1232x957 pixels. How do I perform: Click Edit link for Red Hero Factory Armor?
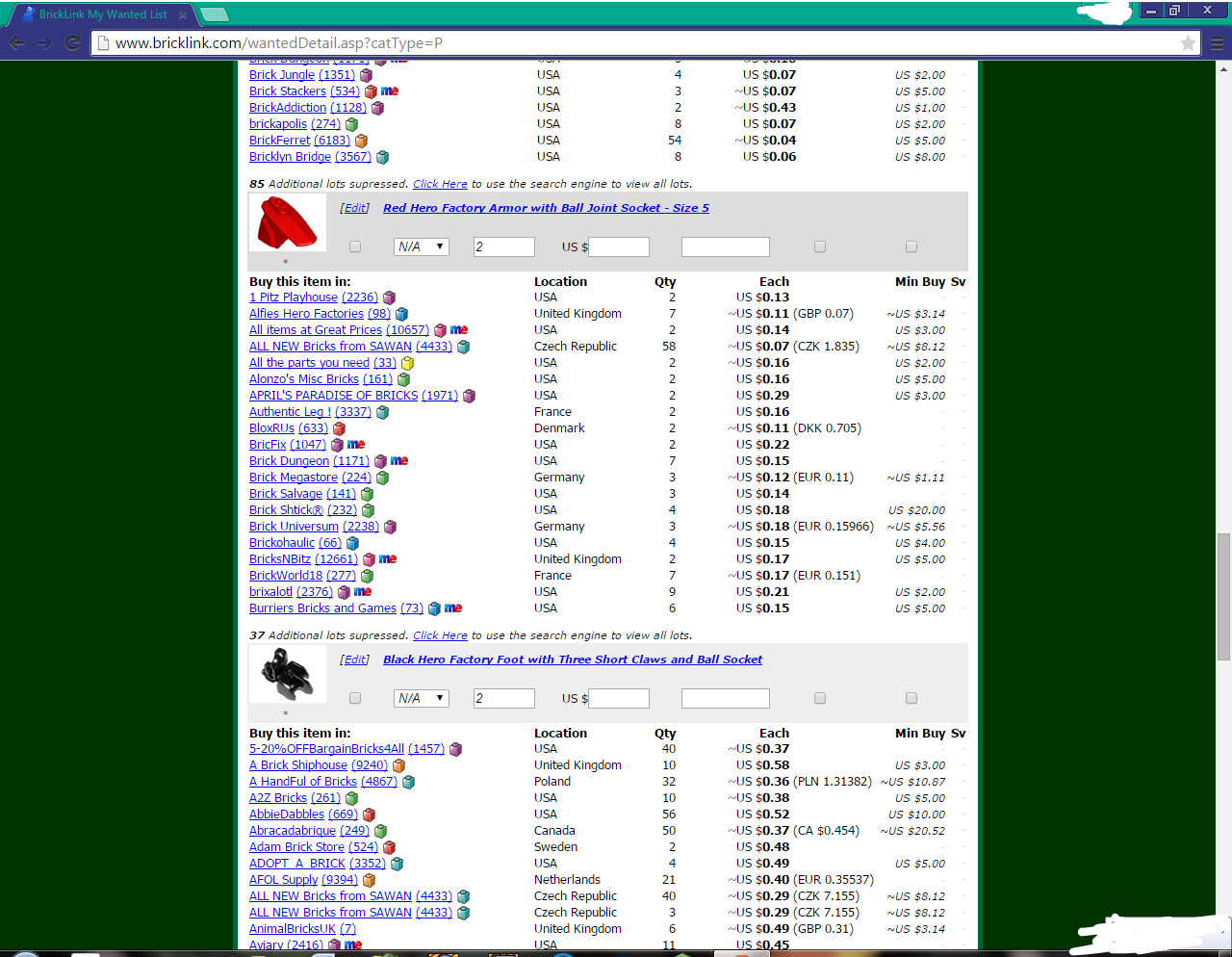(355, 209)
